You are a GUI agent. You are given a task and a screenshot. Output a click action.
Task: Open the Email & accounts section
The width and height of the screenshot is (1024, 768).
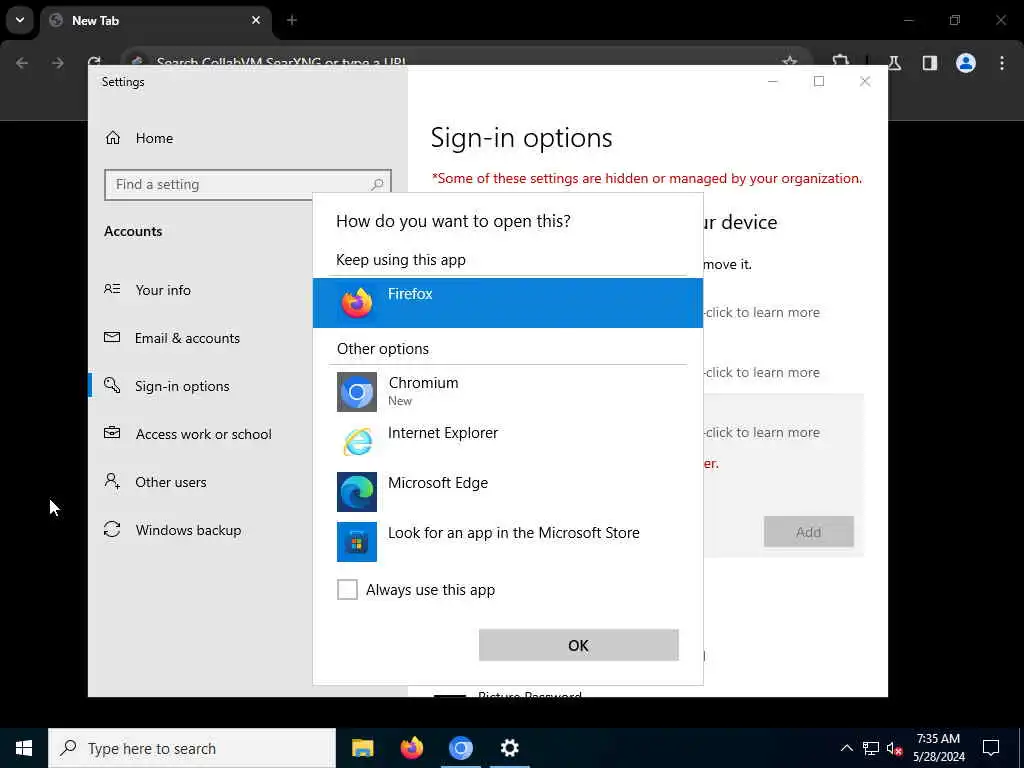187,338
